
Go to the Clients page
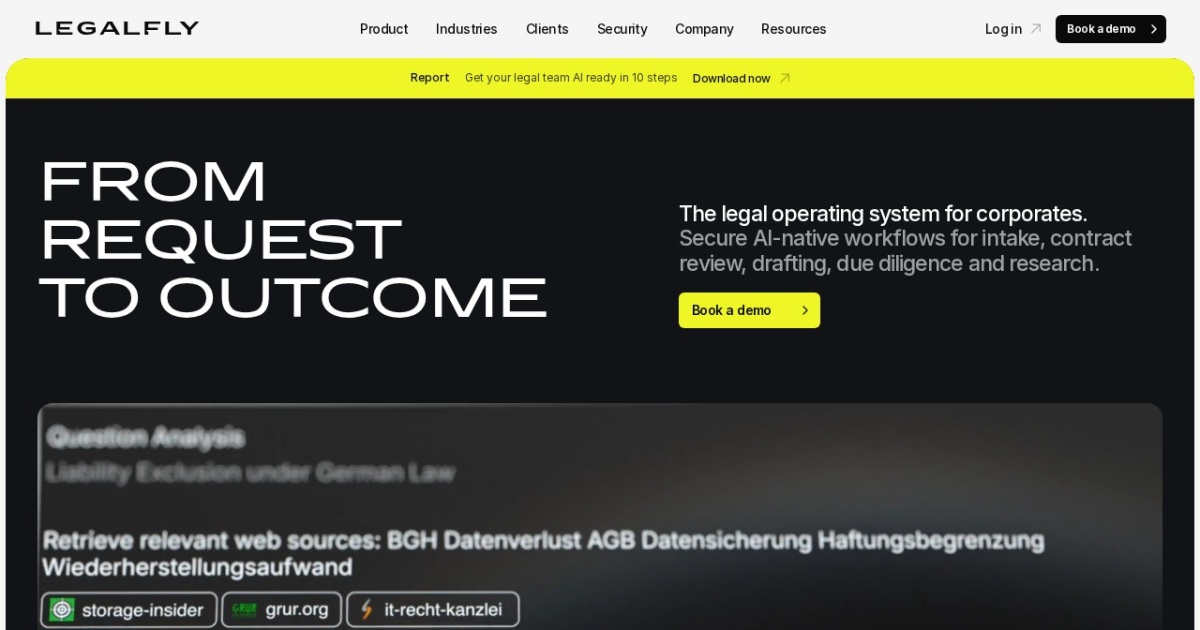(547, 29)
